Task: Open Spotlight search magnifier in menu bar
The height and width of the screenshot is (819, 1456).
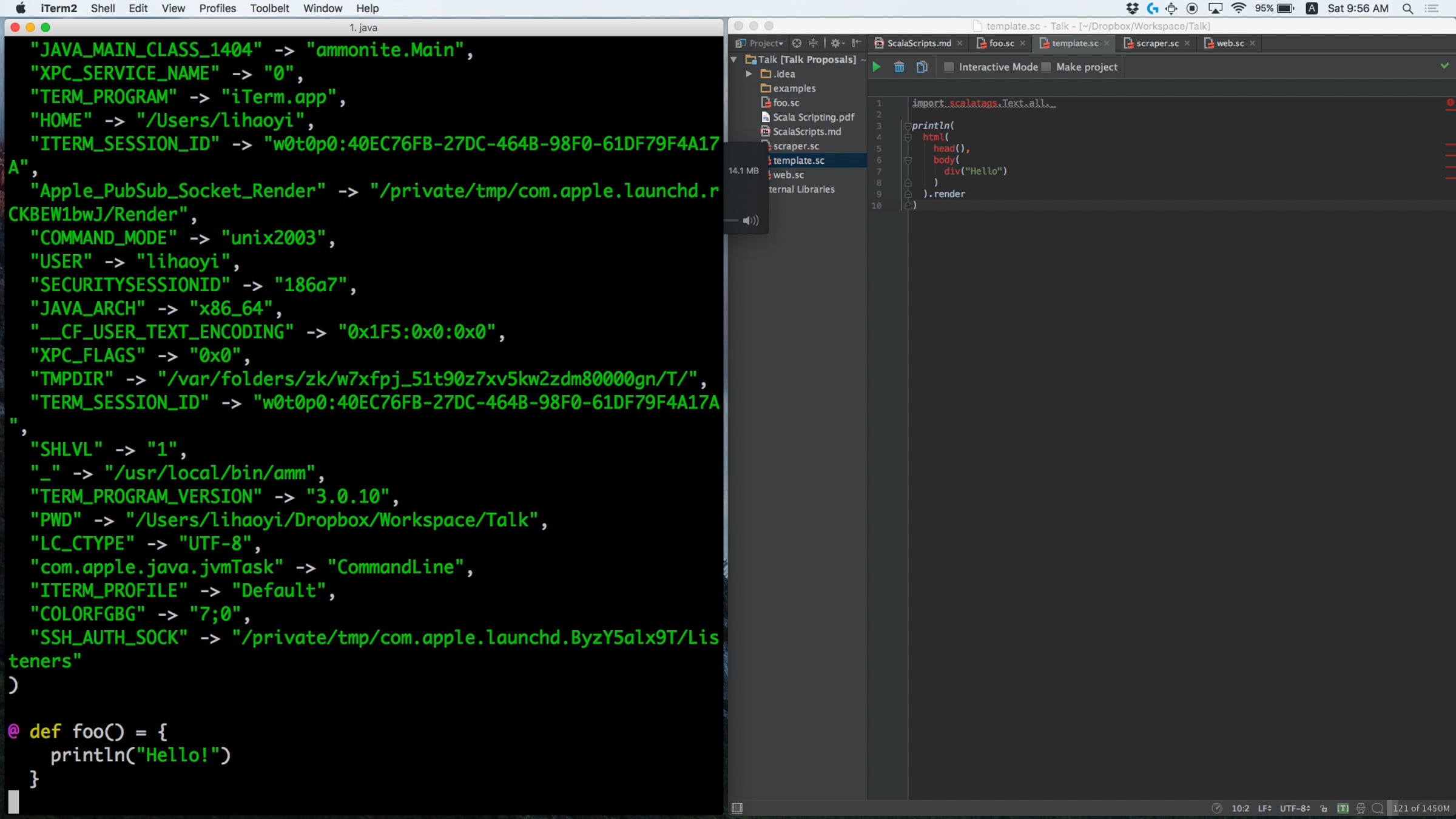Action: pyautogui.click(x=1408, y=8)
